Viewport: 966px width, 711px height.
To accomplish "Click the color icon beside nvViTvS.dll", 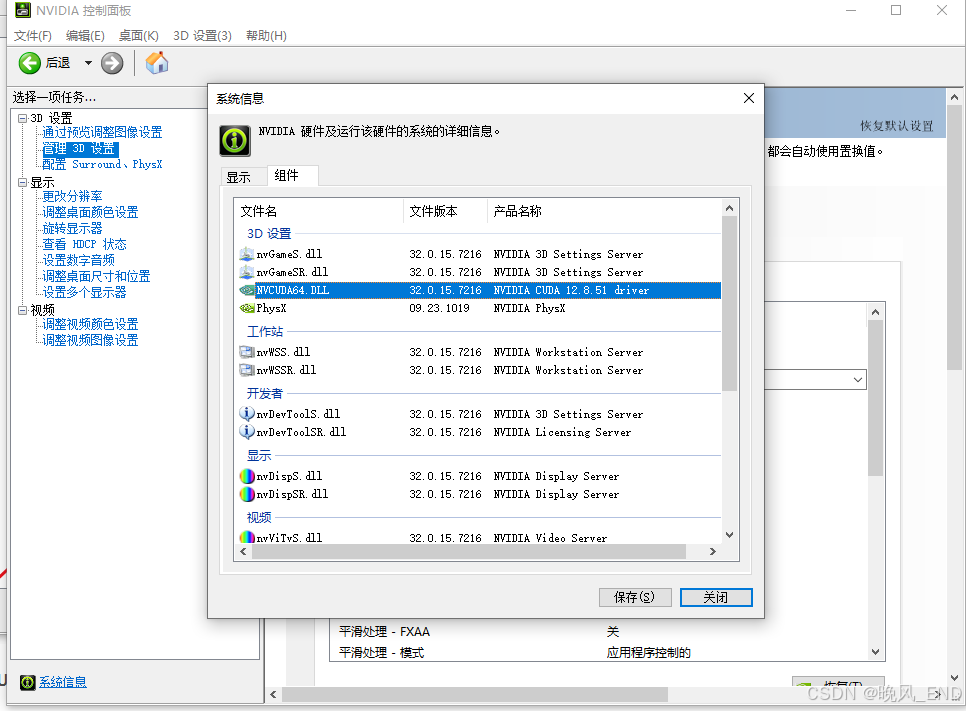I will coord(246,537).
